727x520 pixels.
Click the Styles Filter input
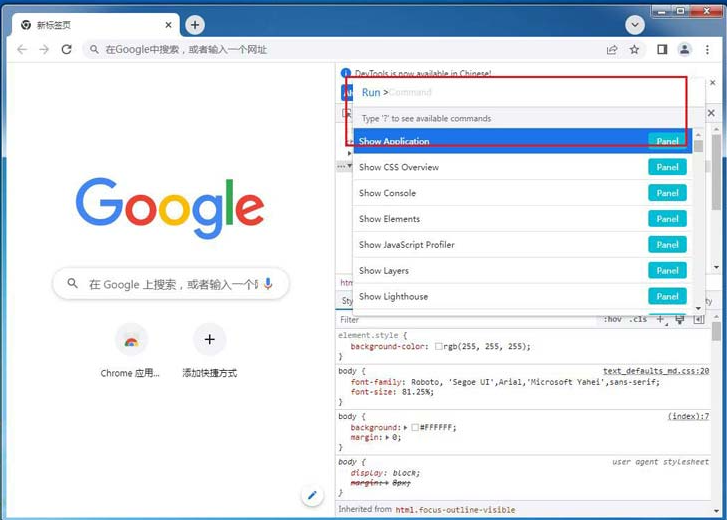[466, 319]
